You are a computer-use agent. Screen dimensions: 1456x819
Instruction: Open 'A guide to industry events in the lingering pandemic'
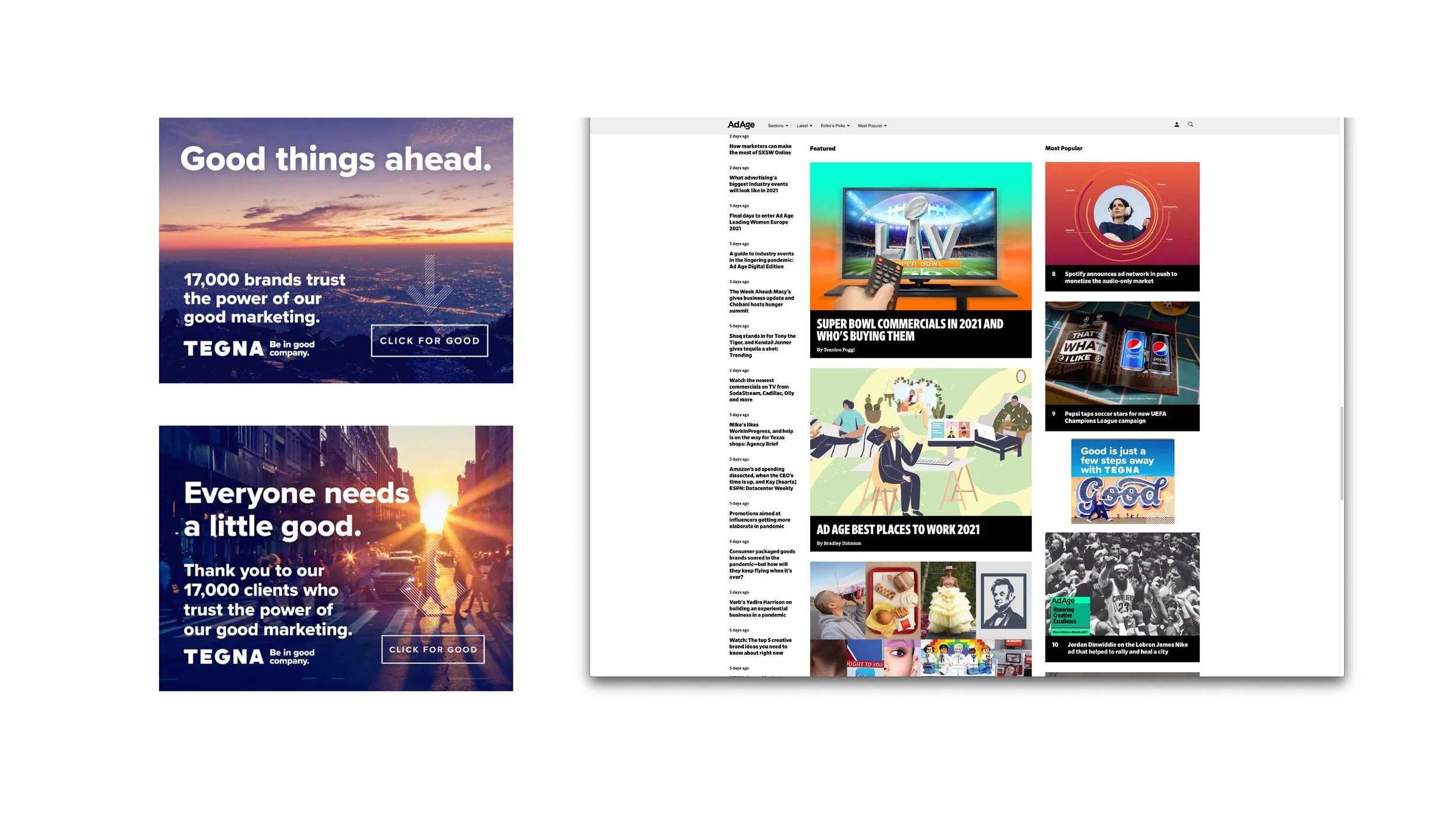pyautogui.click(x=761, y=260)
